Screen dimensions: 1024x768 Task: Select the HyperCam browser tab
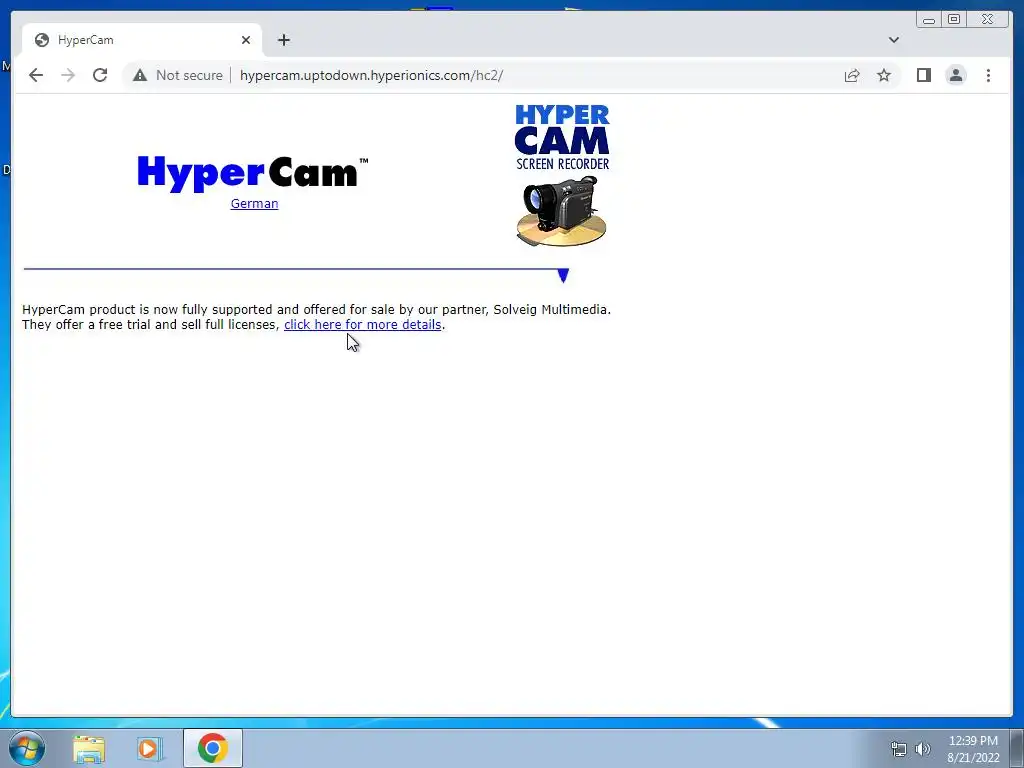[142, 40]
